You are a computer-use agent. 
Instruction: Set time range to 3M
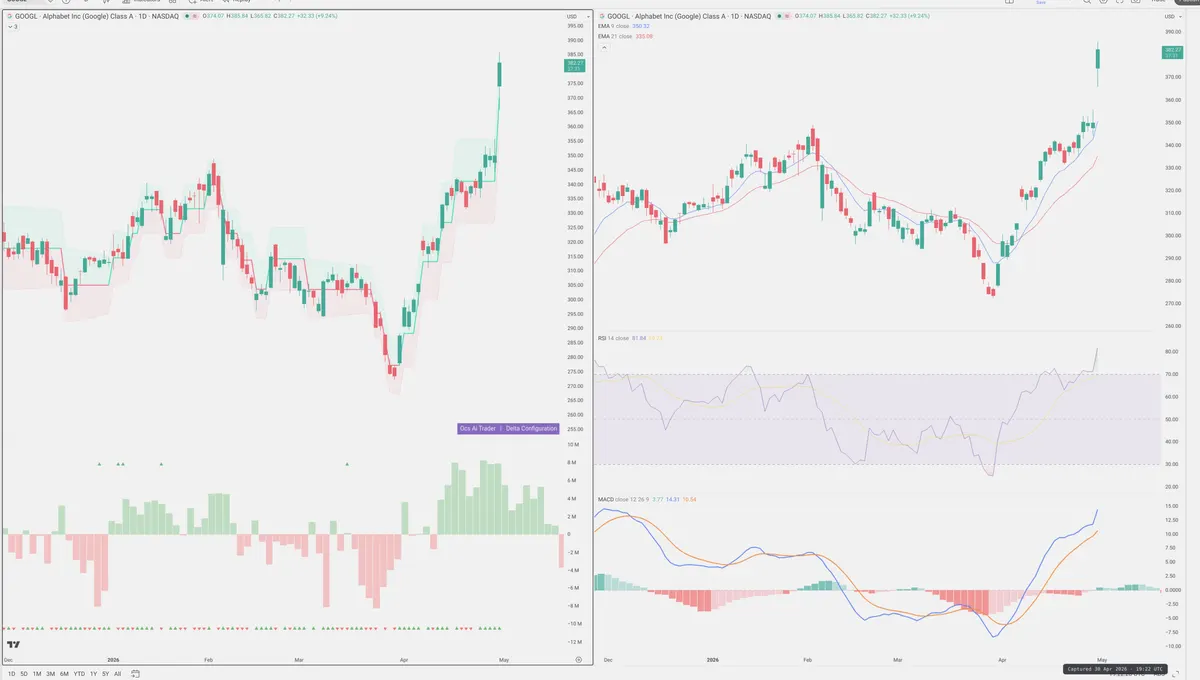50,674
